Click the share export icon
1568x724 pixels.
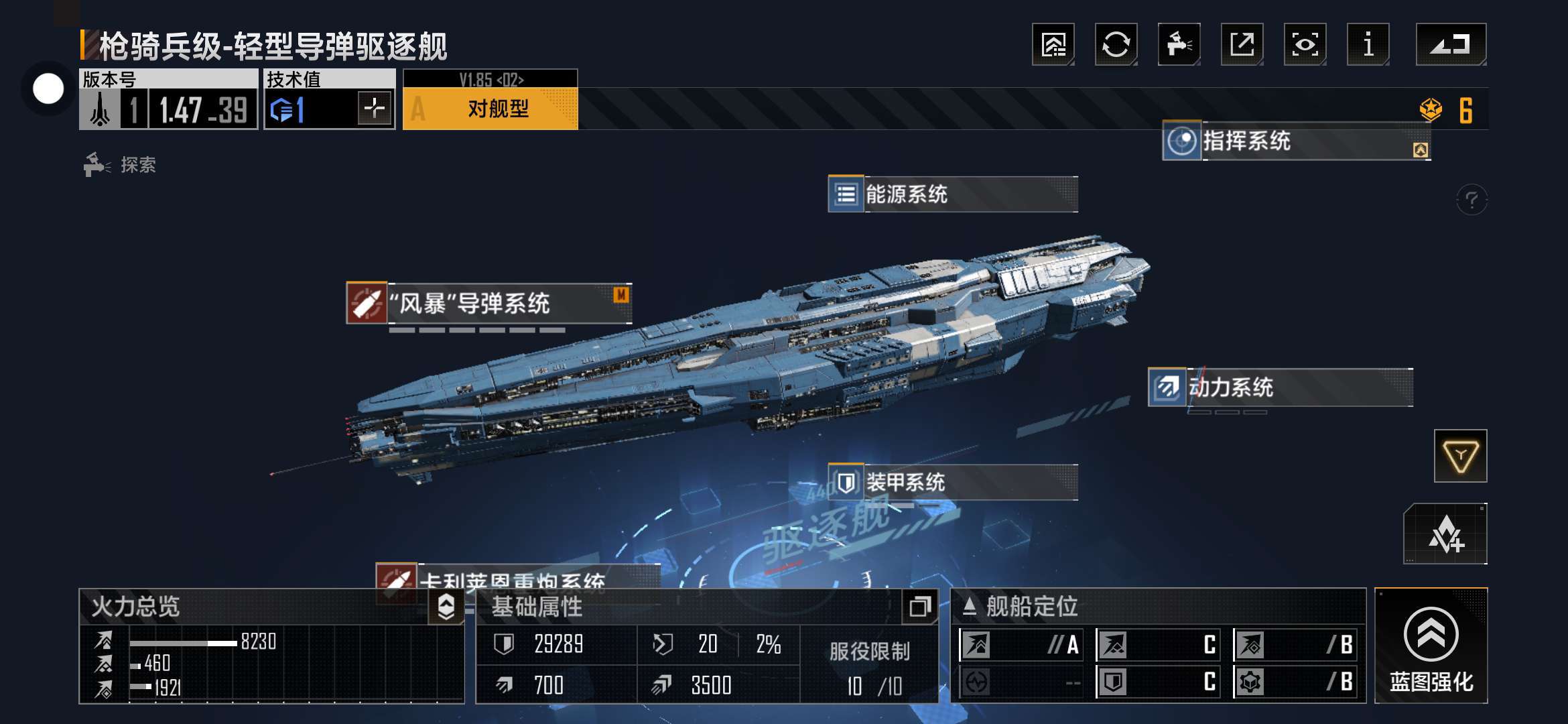point(1242,44)
